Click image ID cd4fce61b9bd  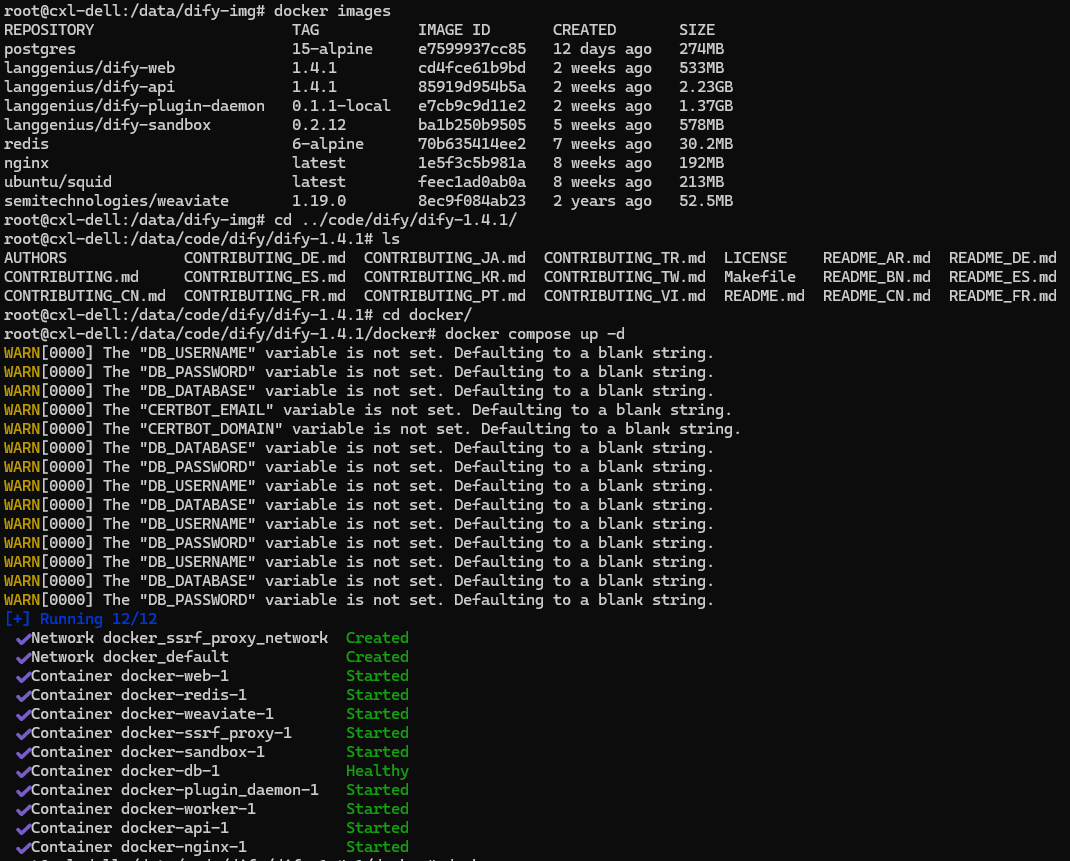(472, 68)
